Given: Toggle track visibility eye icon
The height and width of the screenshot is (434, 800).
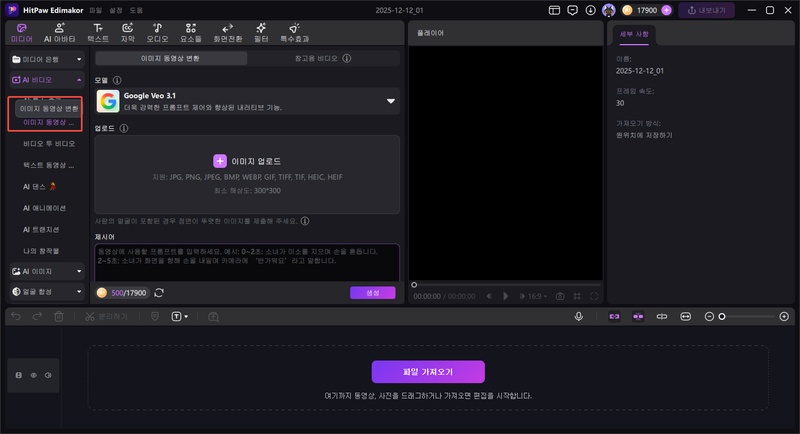Looking at the screenshot, I should (34, 375).
